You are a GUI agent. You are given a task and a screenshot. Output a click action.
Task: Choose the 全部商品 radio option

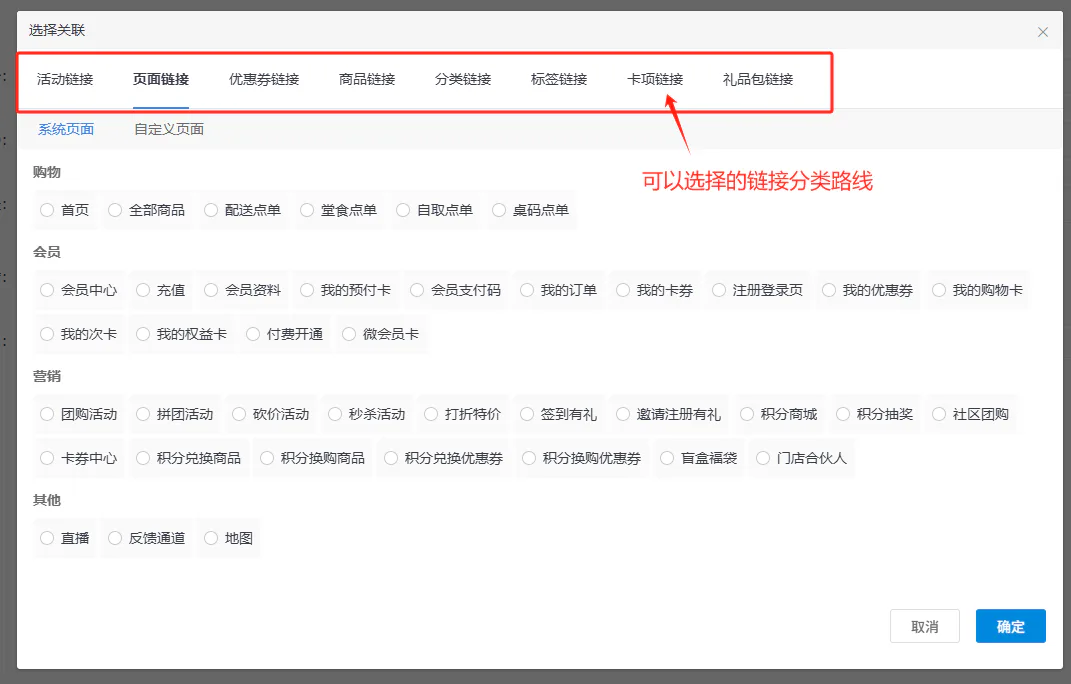click(115, 210)
